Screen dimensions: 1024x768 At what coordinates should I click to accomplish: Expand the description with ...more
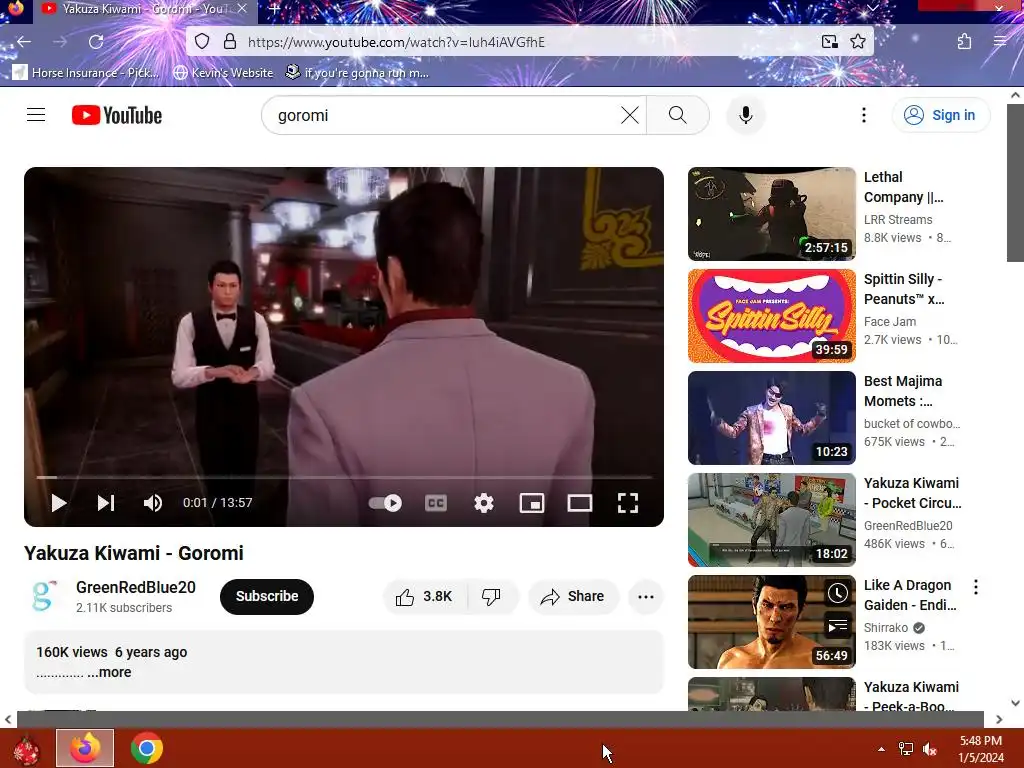tap(110, 672)
